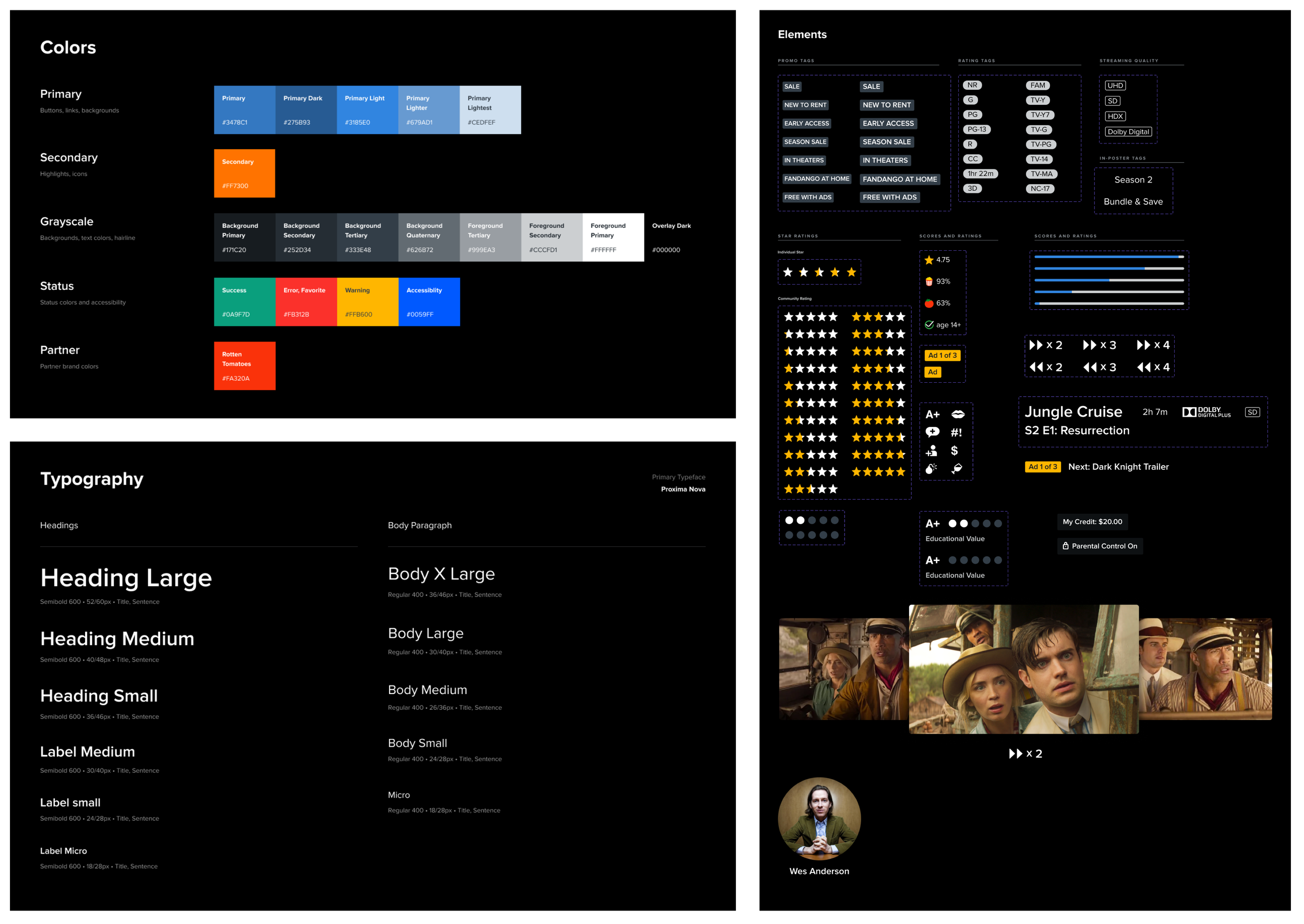Screen dimensions: 1304x924
Task: Select the Season 2 in-poster tag
Action: click(x=1133, y=180)
